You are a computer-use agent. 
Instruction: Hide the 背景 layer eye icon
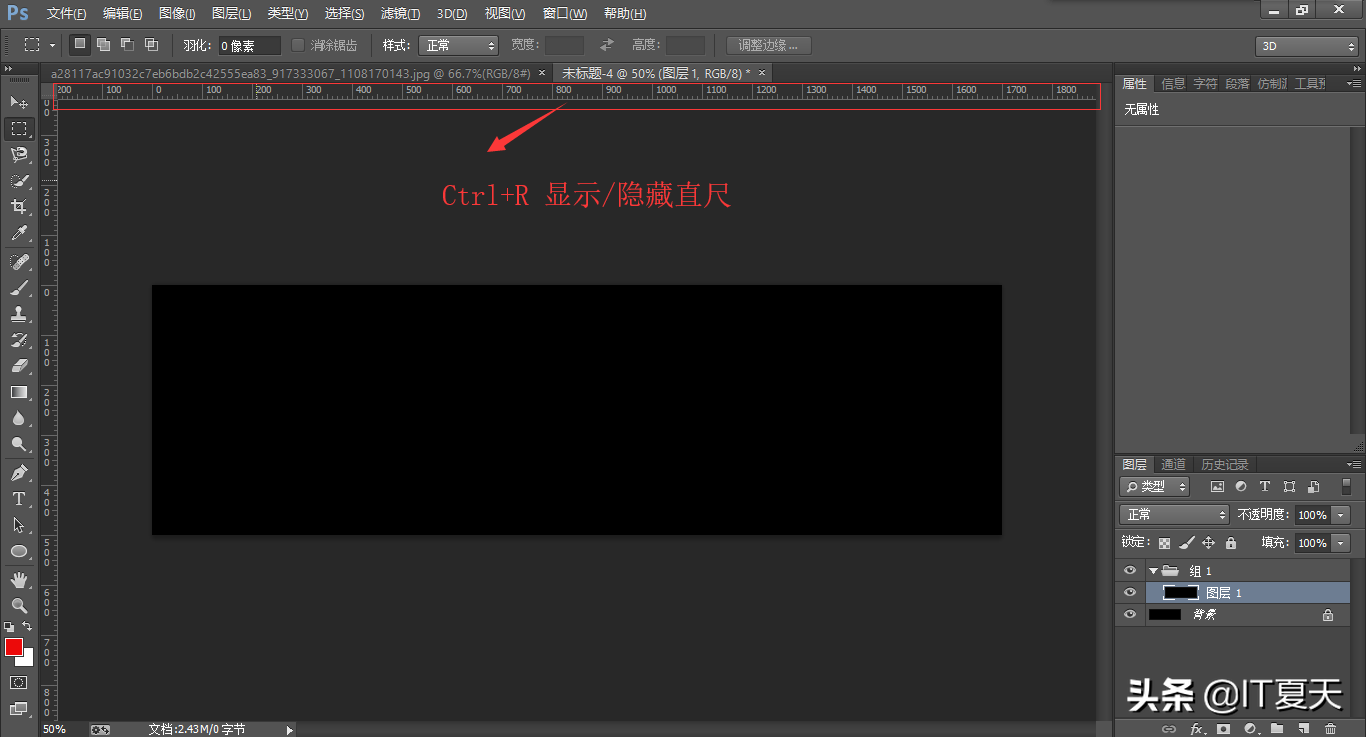pos(1130,615)
